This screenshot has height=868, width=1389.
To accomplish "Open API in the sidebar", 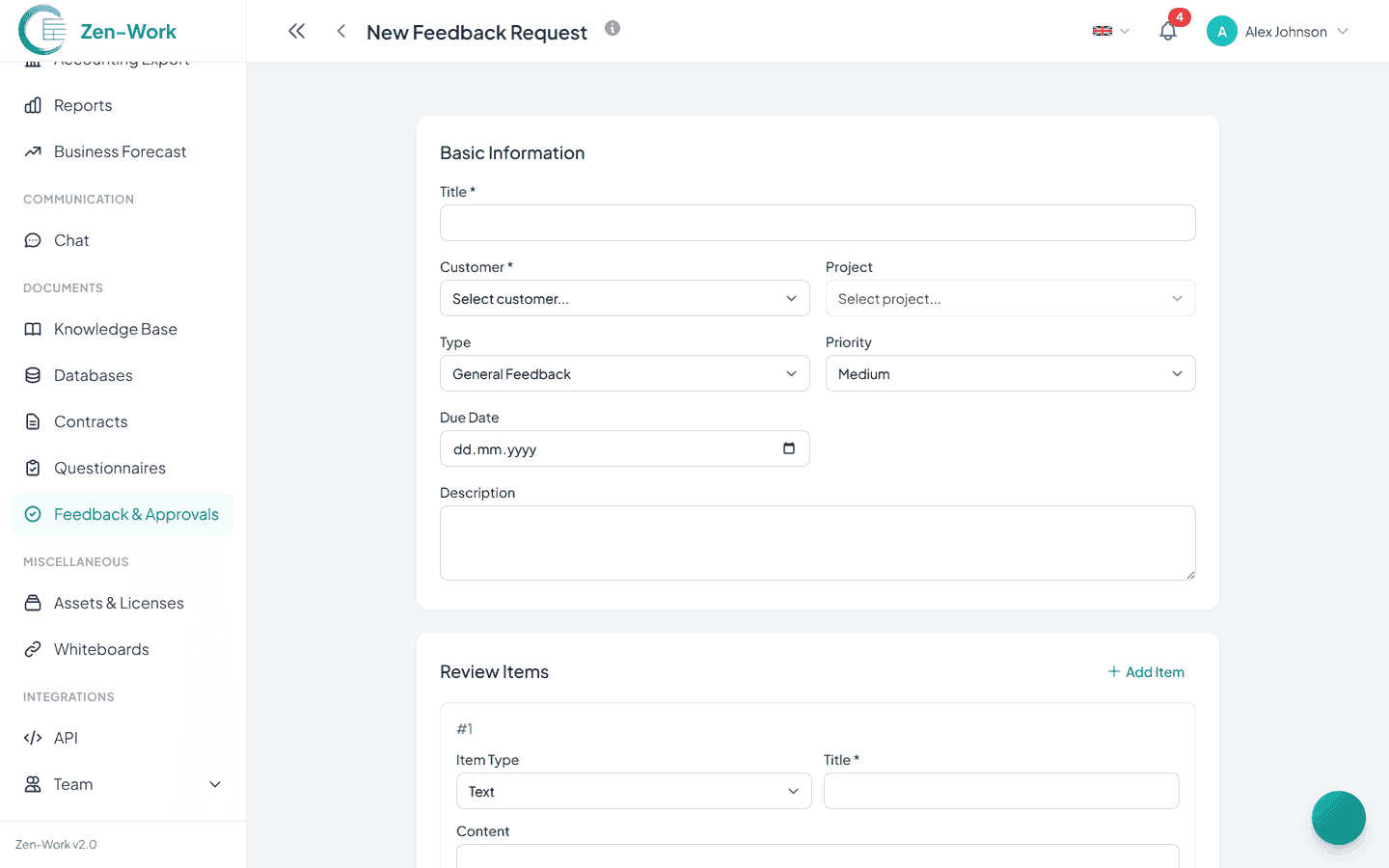I will click(123, 738).
